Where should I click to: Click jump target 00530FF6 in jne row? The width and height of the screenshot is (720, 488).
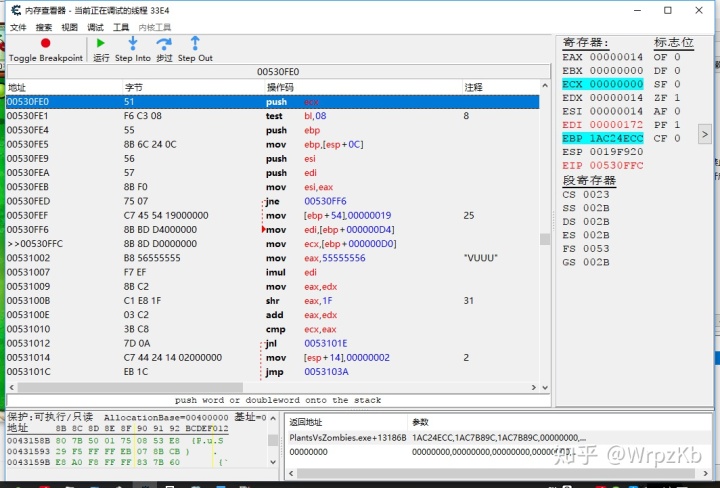click(x=325, y=202)
